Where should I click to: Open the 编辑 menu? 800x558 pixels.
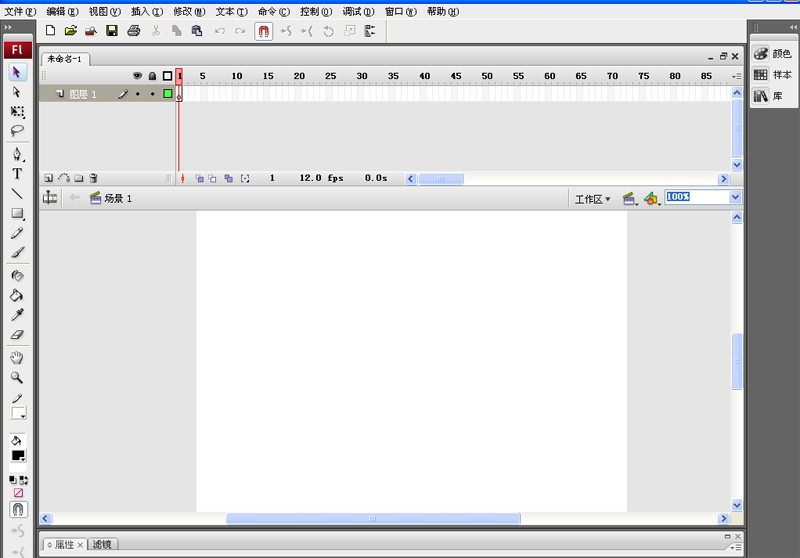coord(63,12)
